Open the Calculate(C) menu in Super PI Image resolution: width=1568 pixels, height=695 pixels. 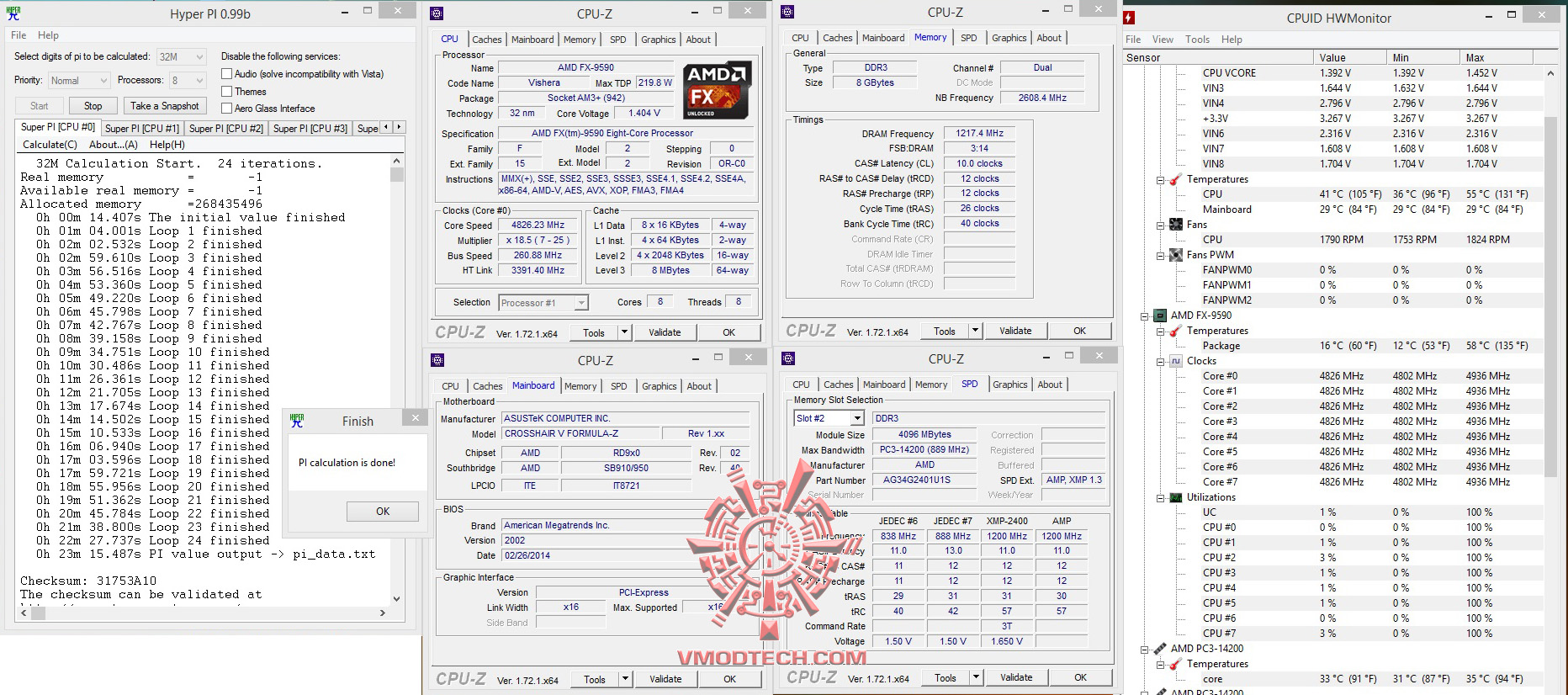tap(50, 145)
